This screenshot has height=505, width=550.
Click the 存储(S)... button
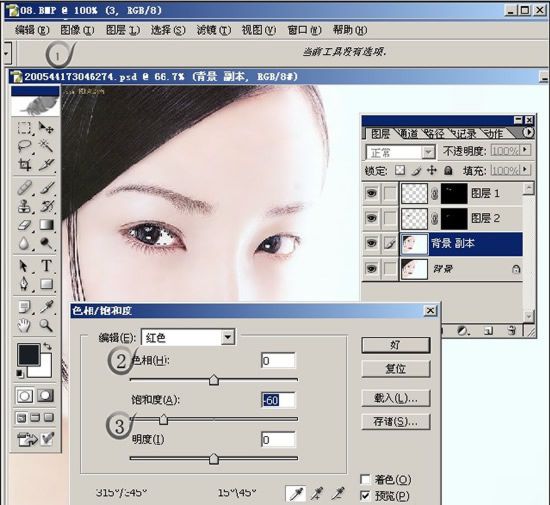point(396,422)
